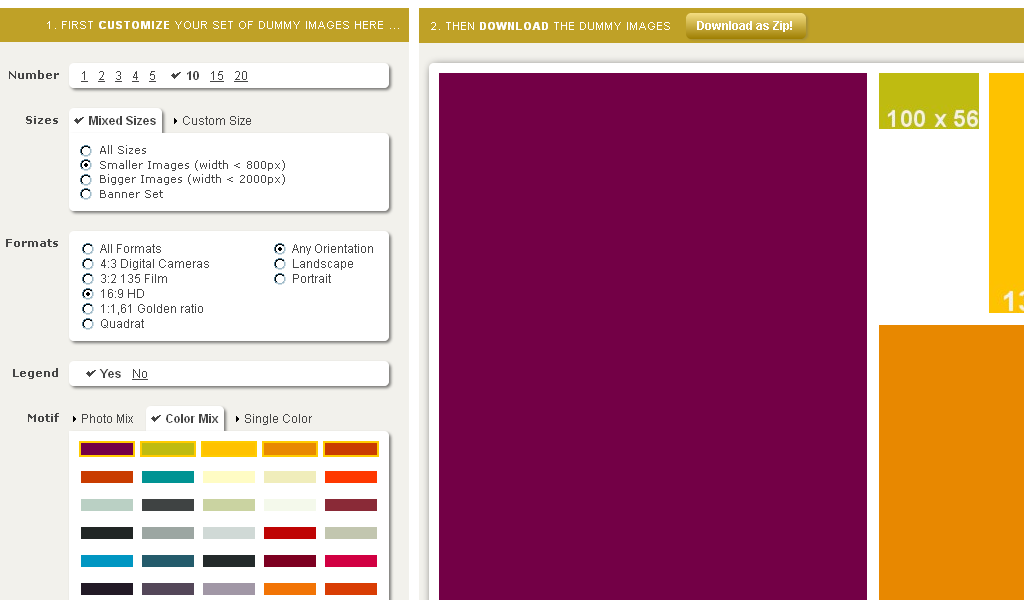Viewport: 1024px width, 600px height.
Task: Set number of images to 1
Action: [x=84, y=76]
